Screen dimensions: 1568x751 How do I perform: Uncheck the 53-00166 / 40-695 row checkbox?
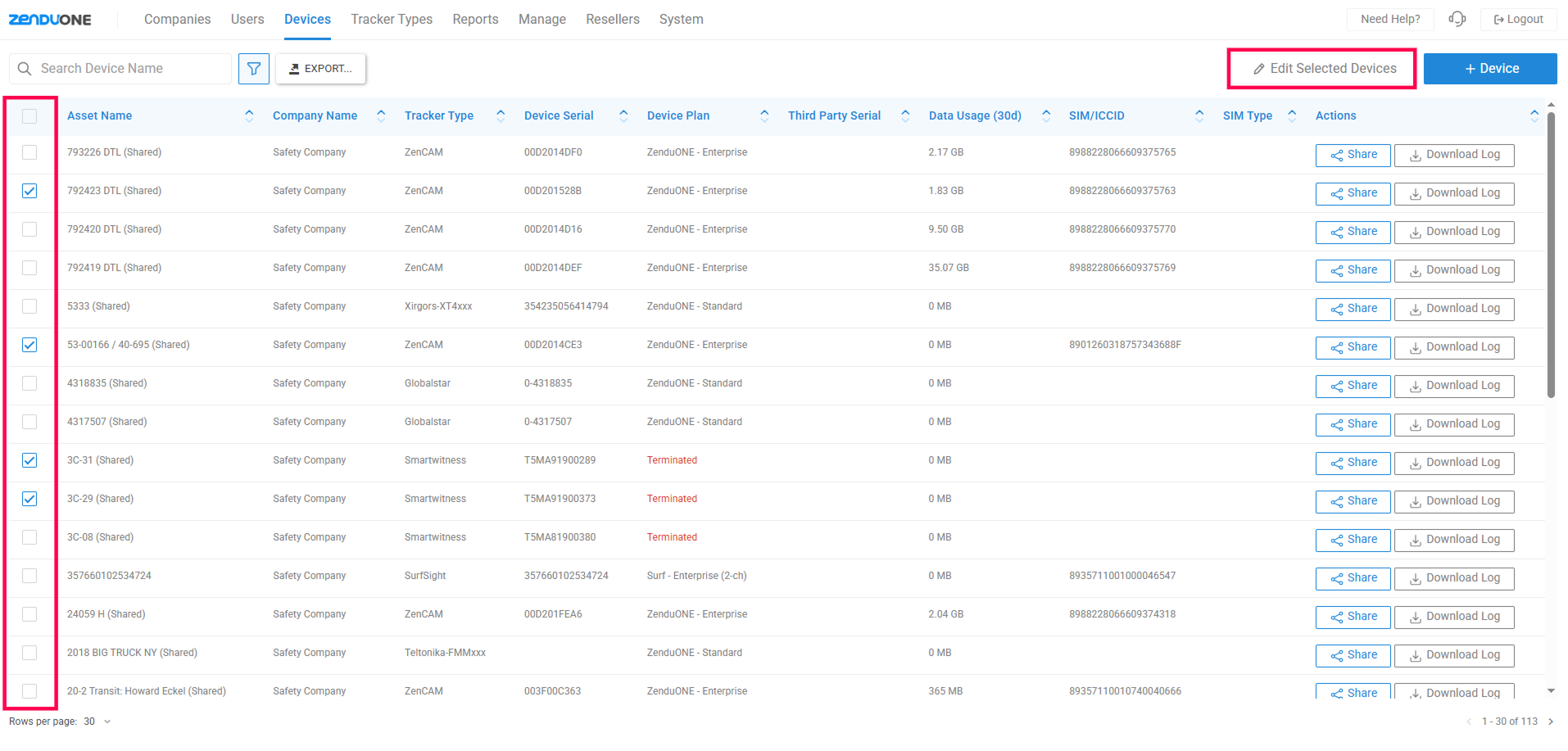[x=29, y=345]
